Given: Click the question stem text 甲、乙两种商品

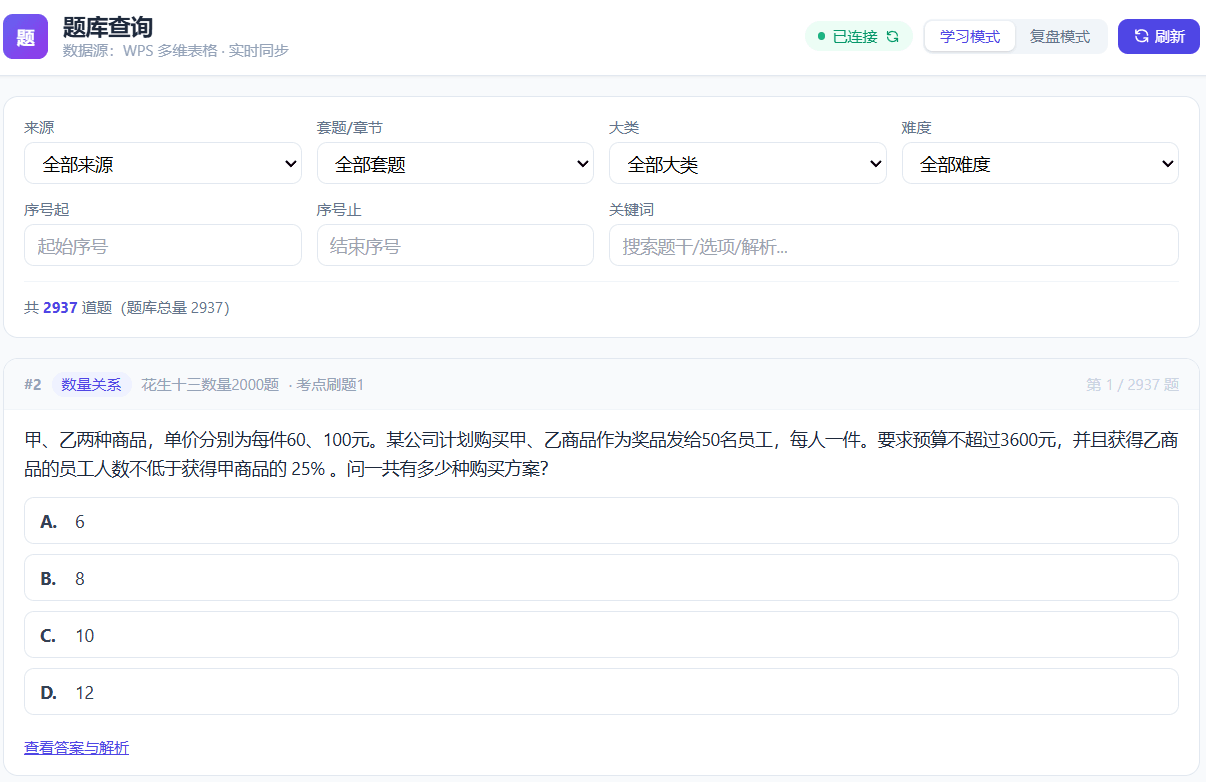Looking at the screenshot, I should point(601,454).
